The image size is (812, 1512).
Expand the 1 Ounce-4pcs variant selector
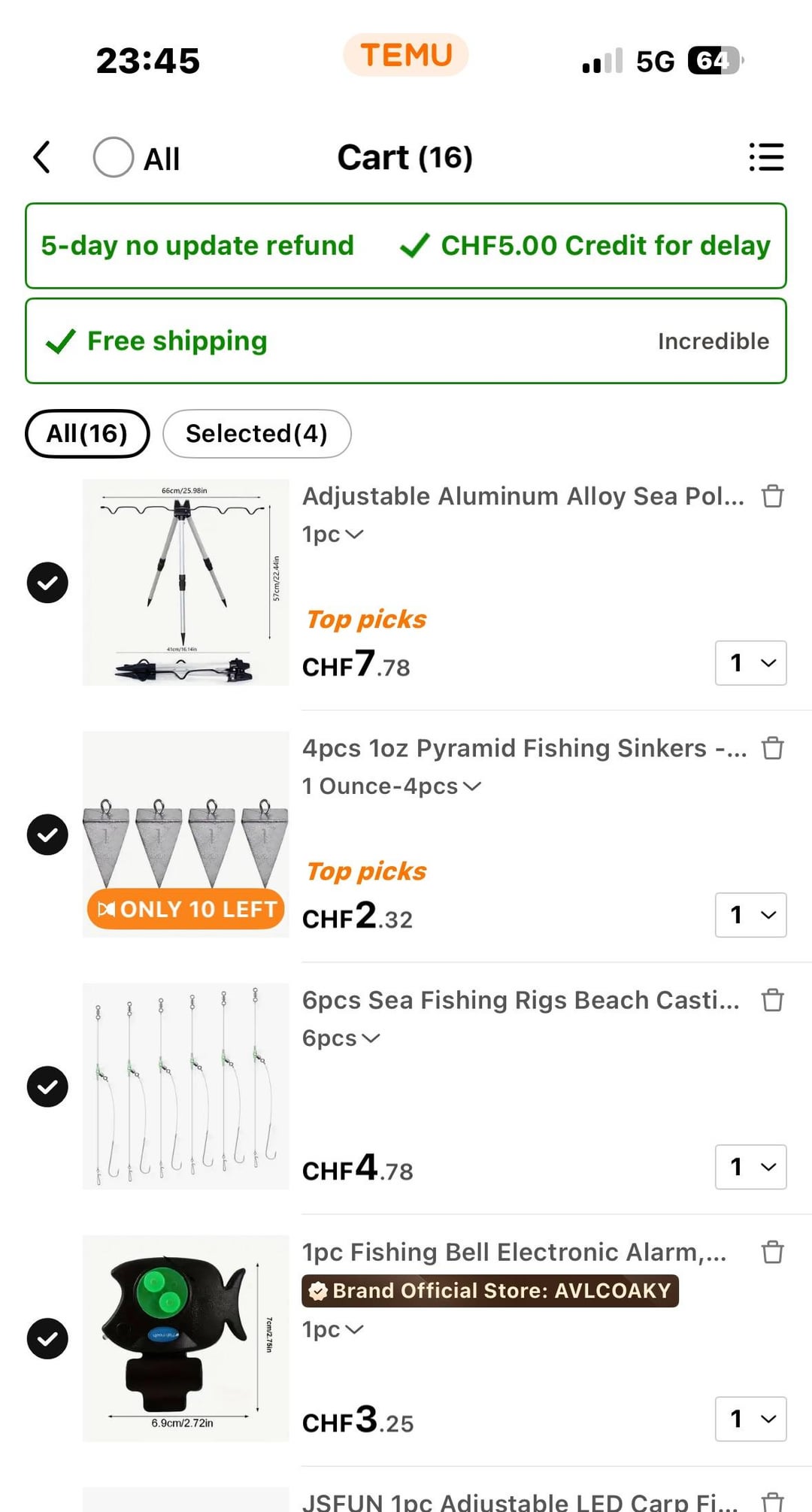pos(391,786)
